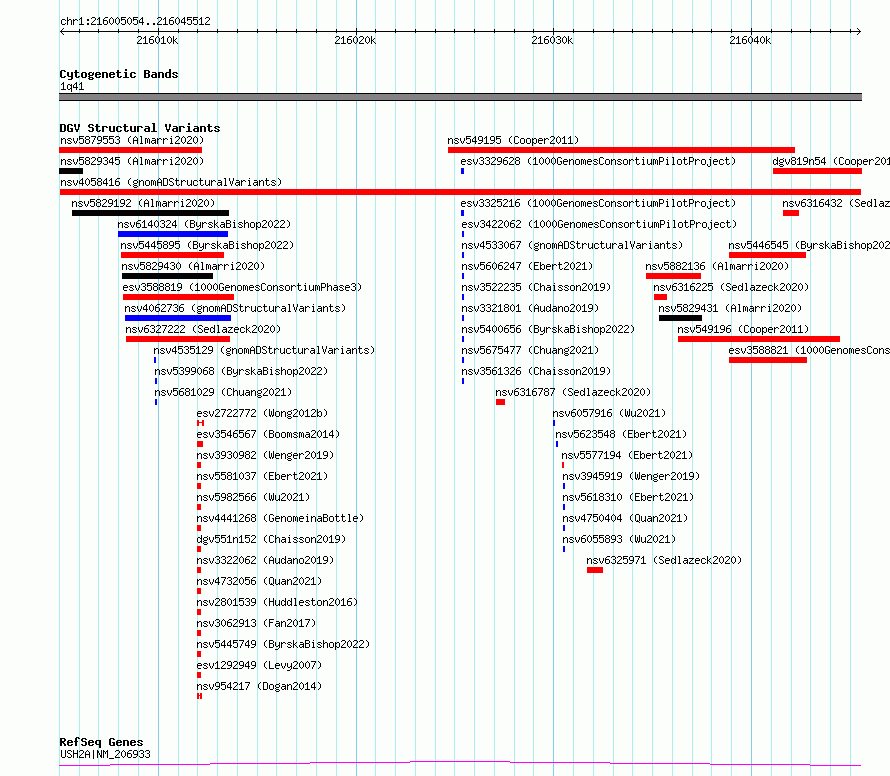Click esv1292949 (Levy2007) variant
This screenshot has height=776, width=890.
click(x=259, y=665)
